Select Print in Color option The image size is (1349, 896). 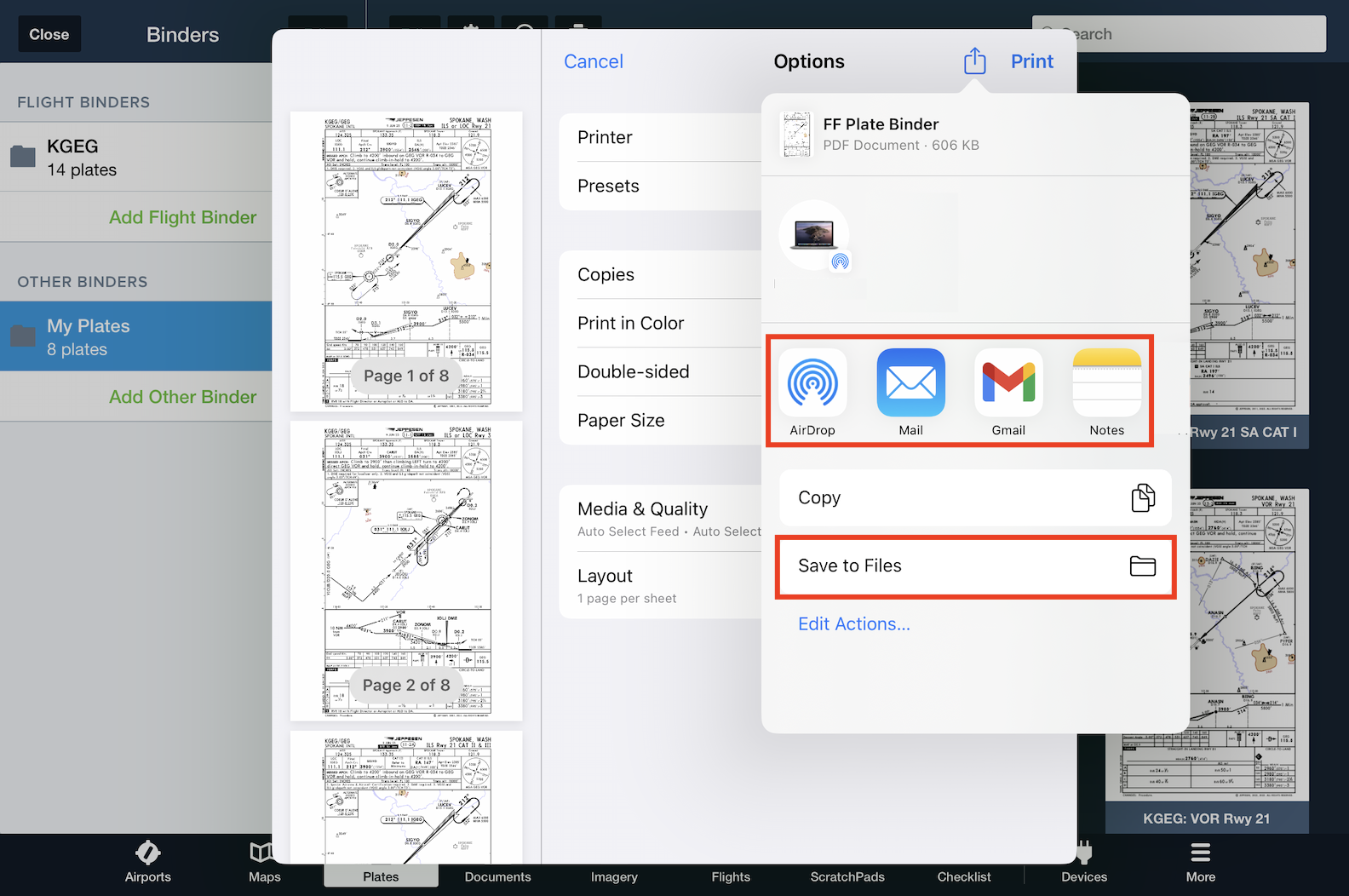661,323
